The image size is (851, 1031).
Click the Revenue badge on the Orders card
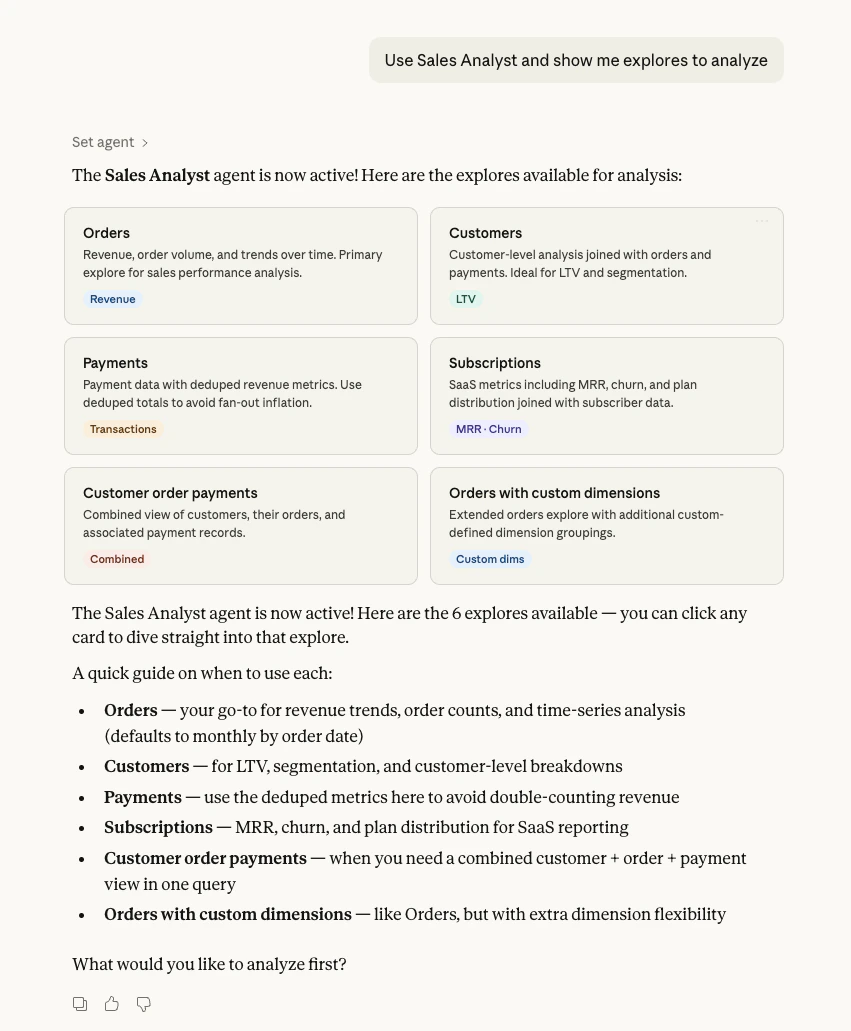click(x=112, y=298)
